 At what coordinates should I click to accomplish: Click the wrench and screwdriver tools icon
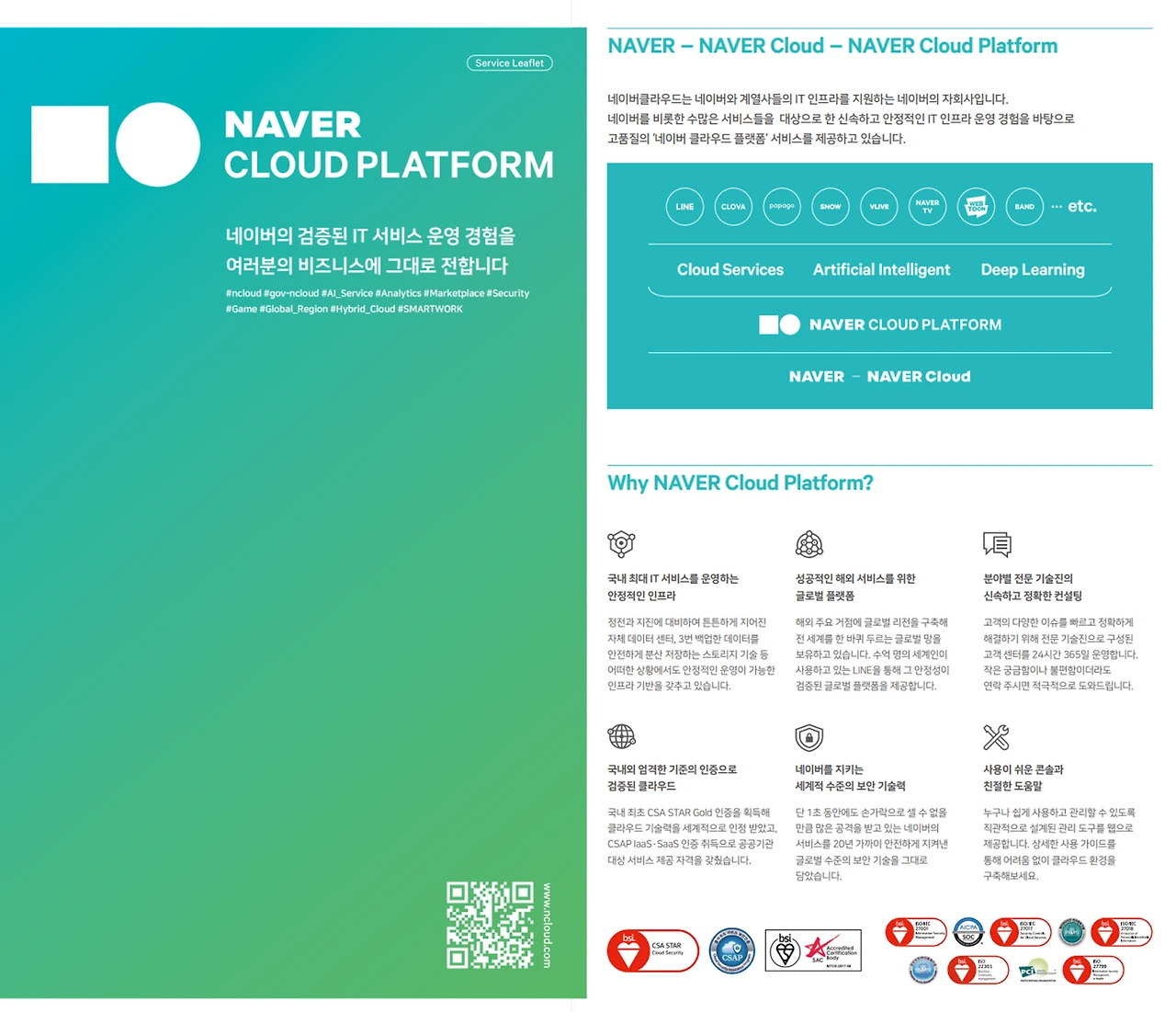pos(997,736)
